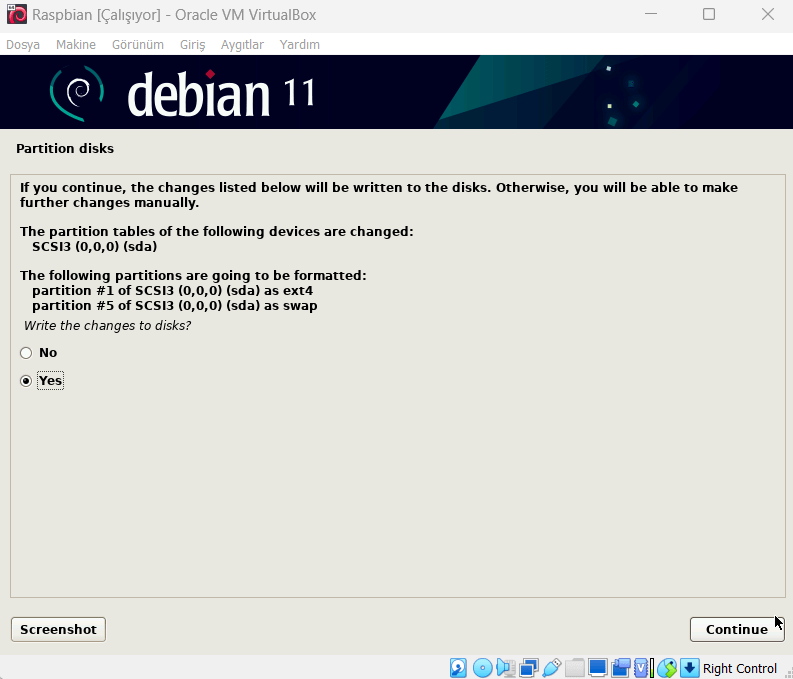
Task: Click the USB devices status icon
Action: (x=551, y=668)
